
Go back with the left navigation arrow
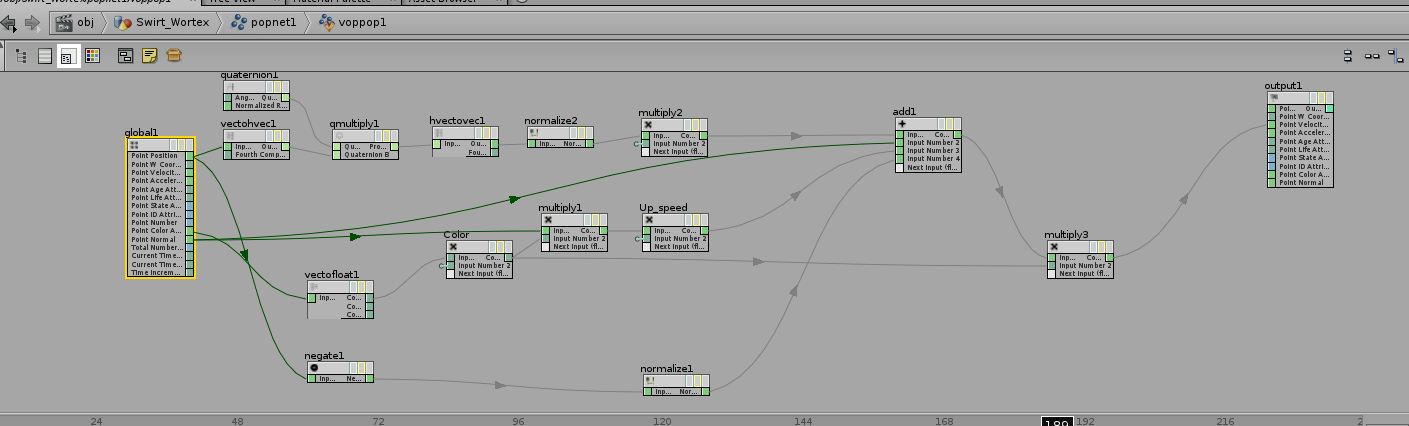(10, 22)
